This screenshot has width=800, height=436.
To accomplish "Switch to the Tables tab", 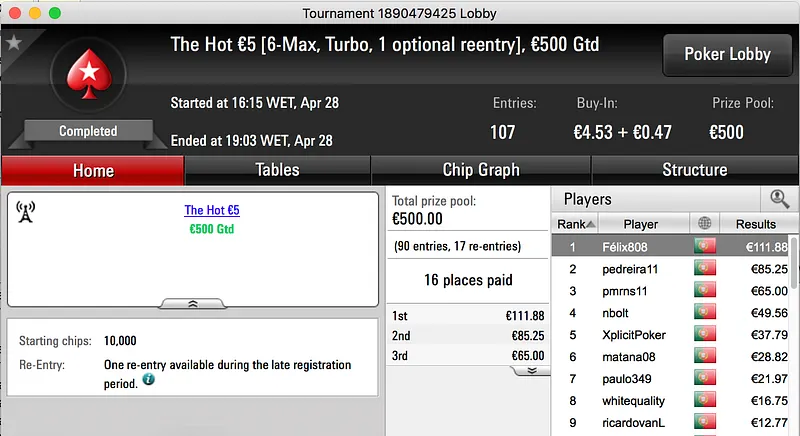I will (277, 170).
